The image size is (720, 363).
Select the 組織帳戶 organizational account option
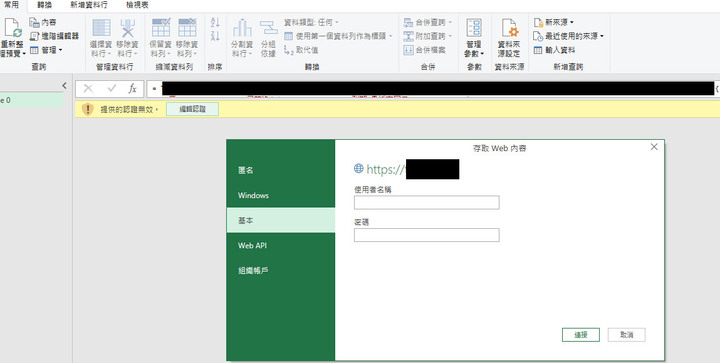tap(281, 270)
